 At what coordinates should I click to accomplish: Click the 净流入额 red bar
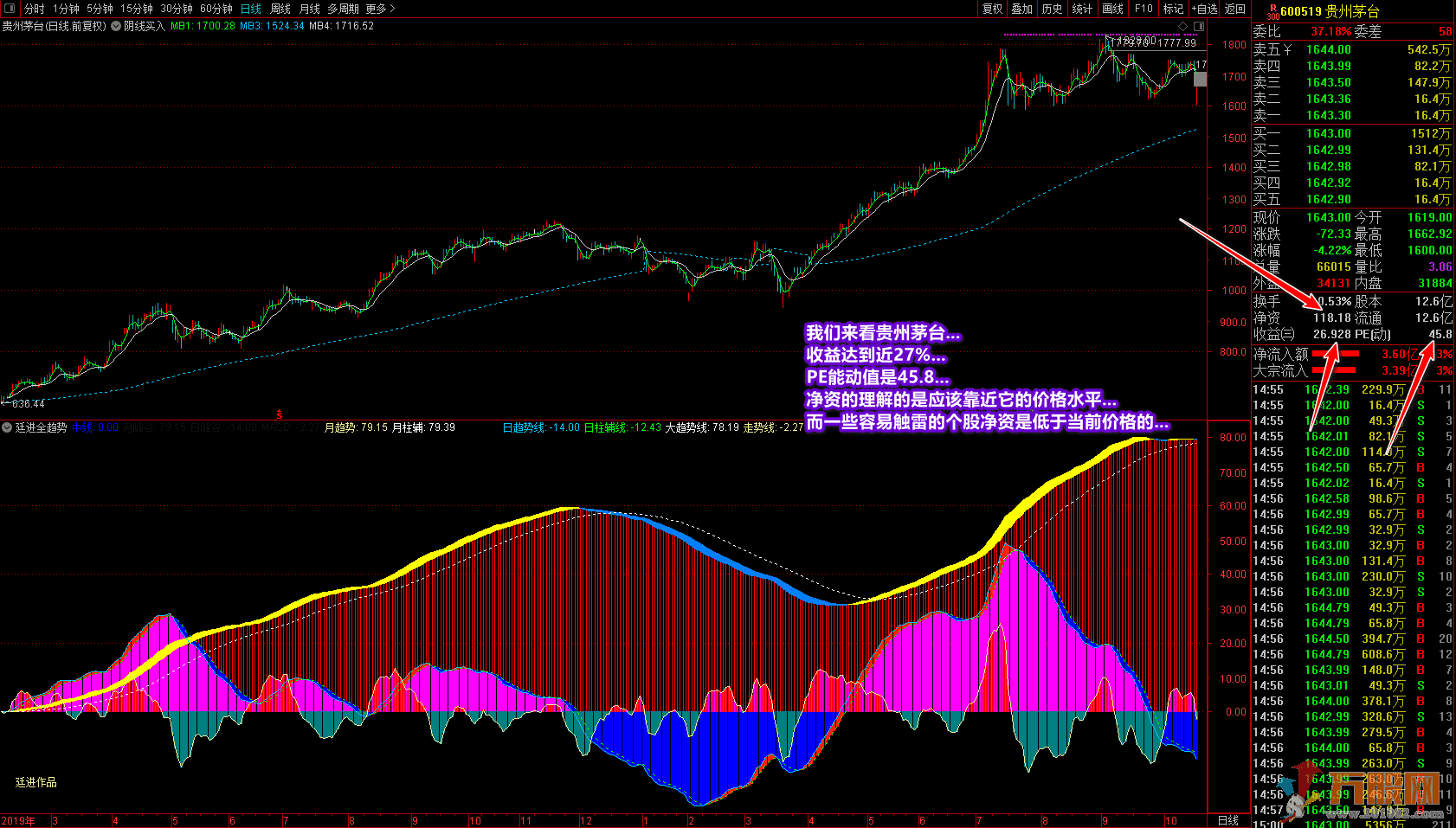tap(1336, 354)
